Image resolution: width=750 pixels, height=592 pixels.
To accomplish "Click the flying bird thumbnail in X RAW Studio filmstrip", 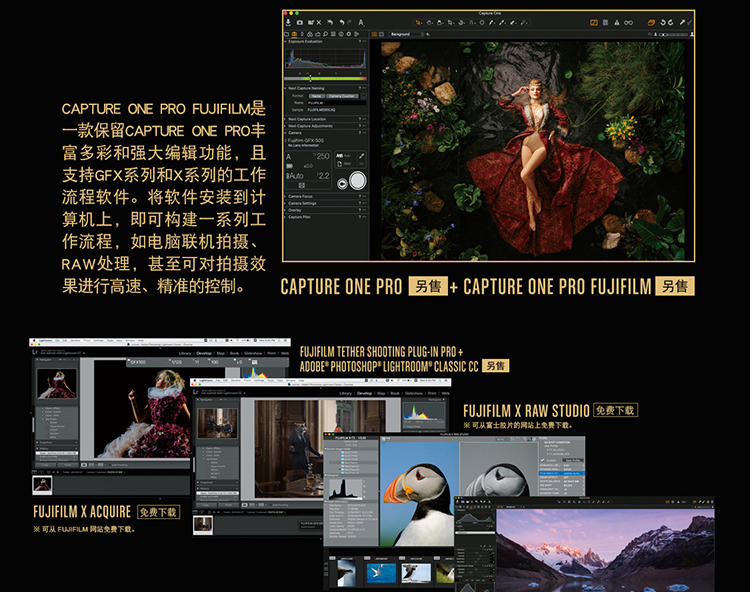I will click(x=381, y=573).
